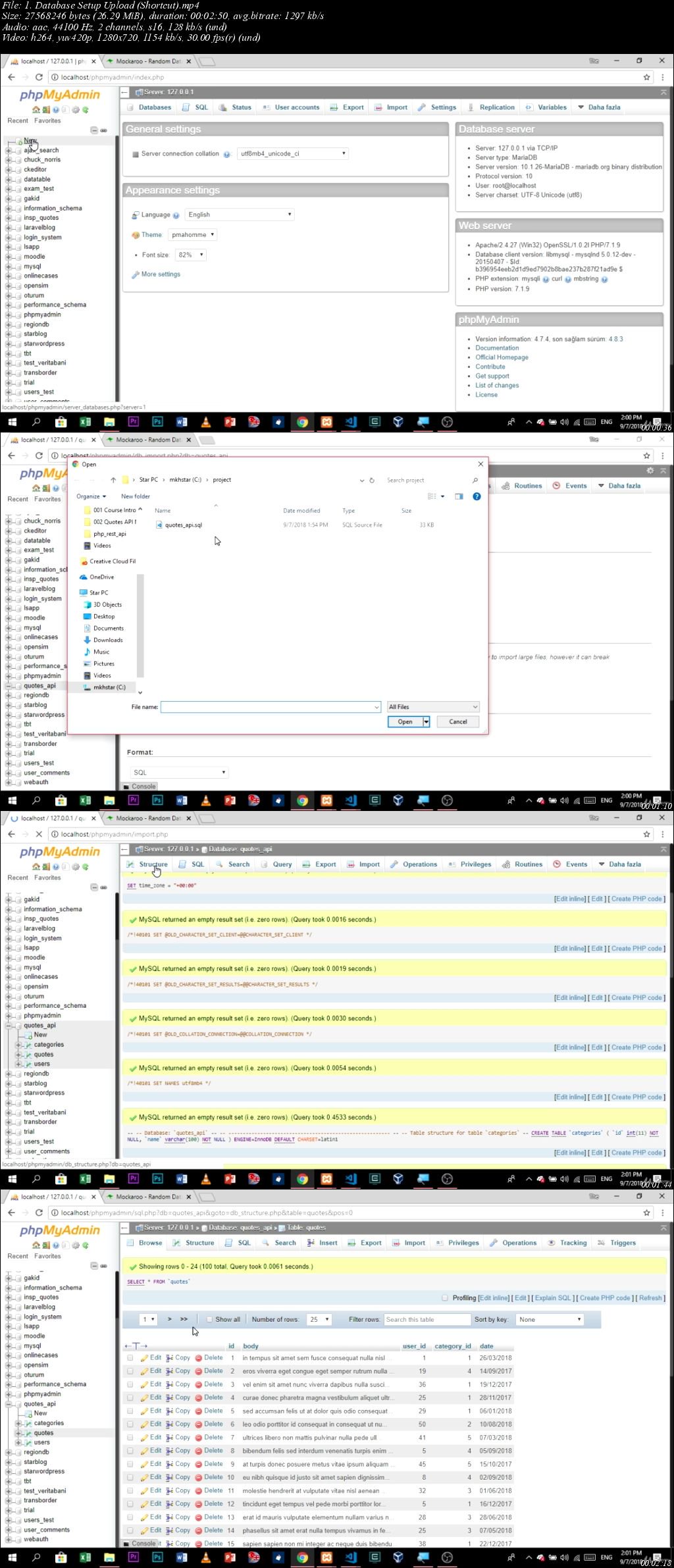
Task: Open the Databases tab
Action: pyautogui.click(x=149, y=107)
